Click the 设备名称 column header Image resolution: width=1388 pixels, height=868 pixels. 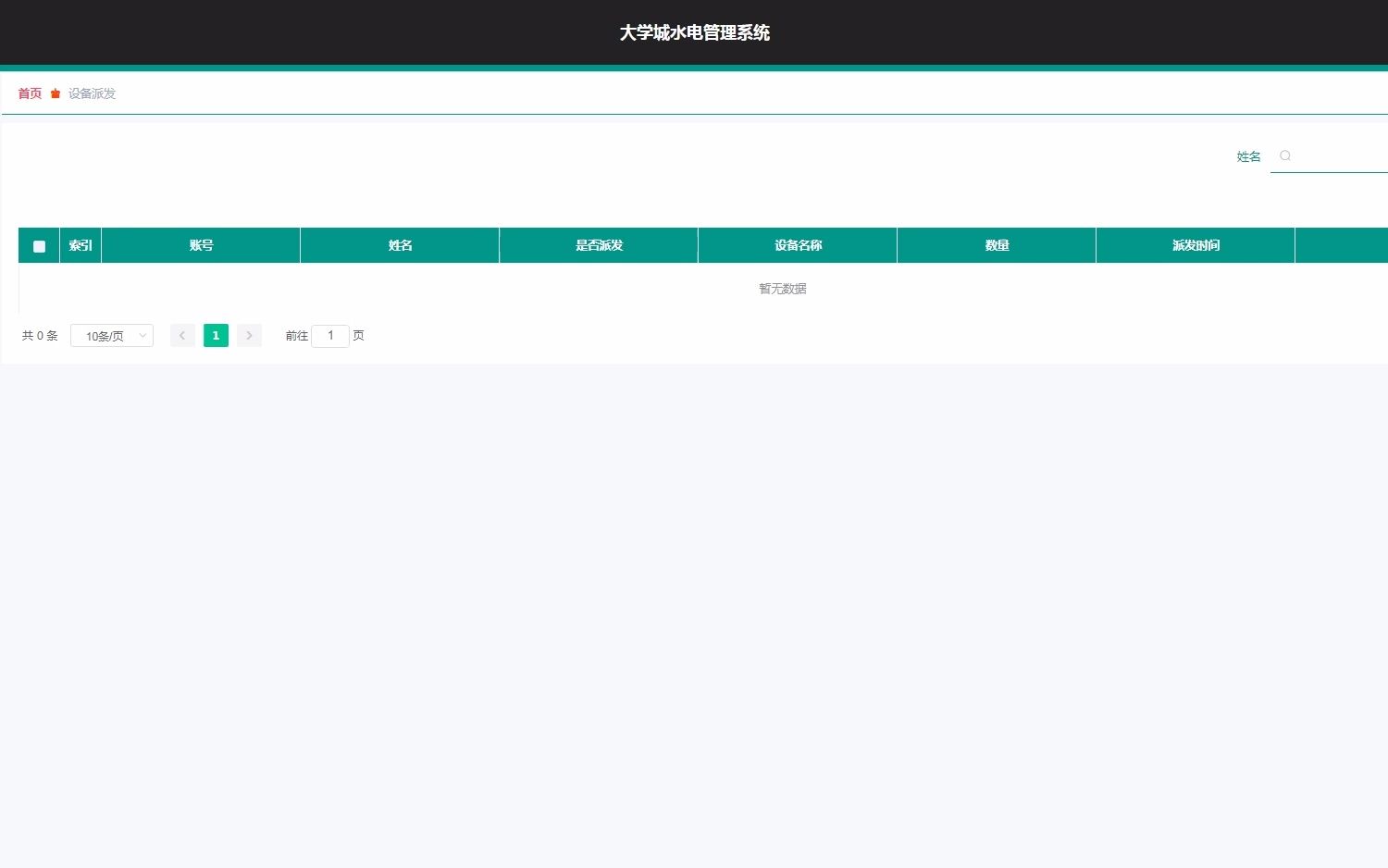(798, 245)
